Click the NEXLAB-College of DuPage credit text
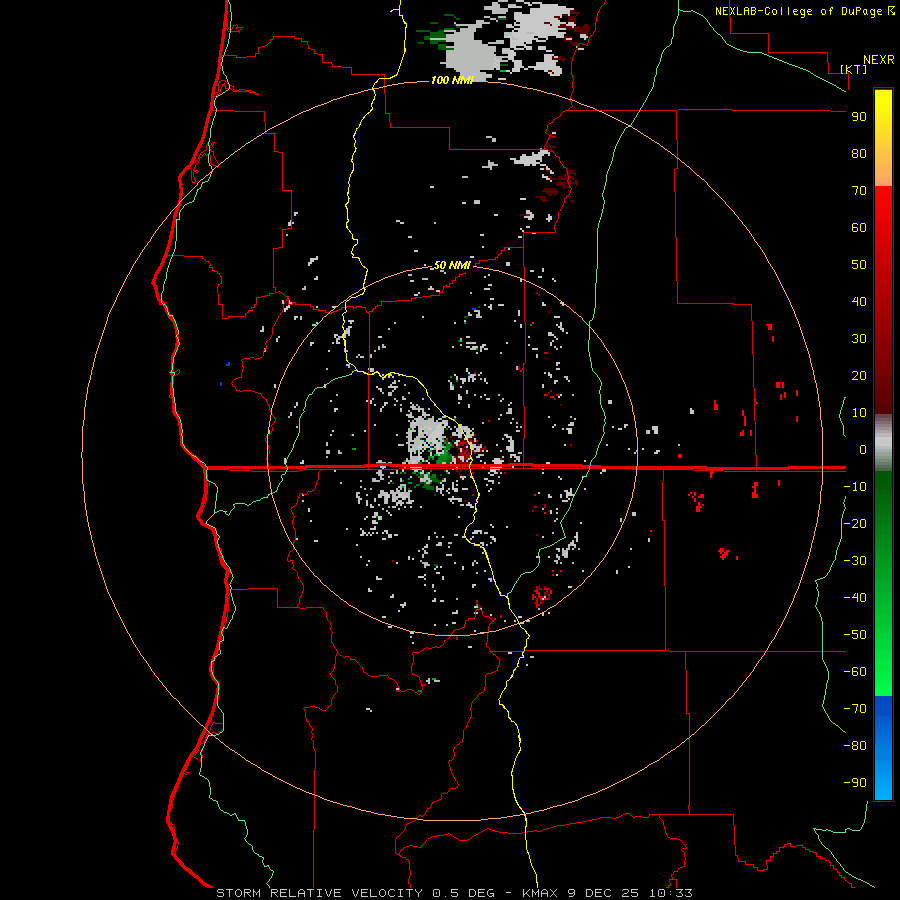The image size is (900, 900). pos(800,11)
